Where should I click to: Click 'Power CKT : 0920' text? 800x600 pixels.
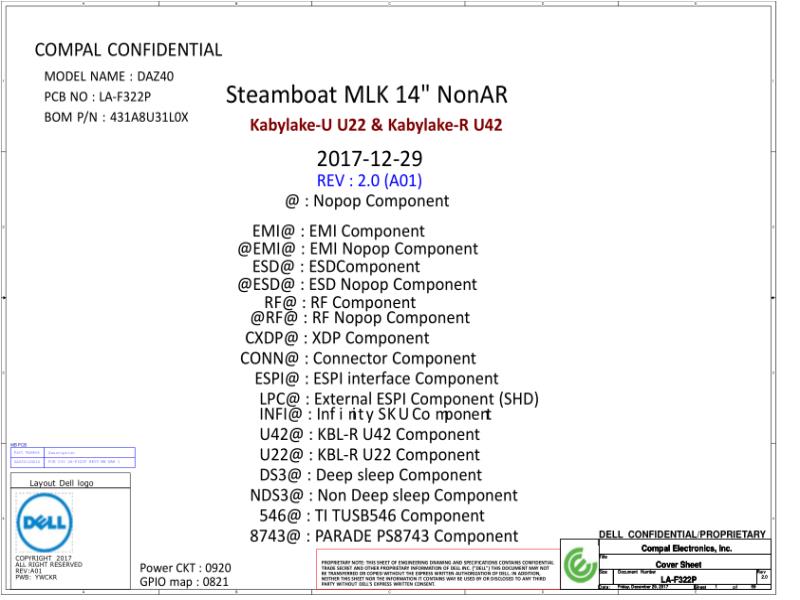point(185,568)
